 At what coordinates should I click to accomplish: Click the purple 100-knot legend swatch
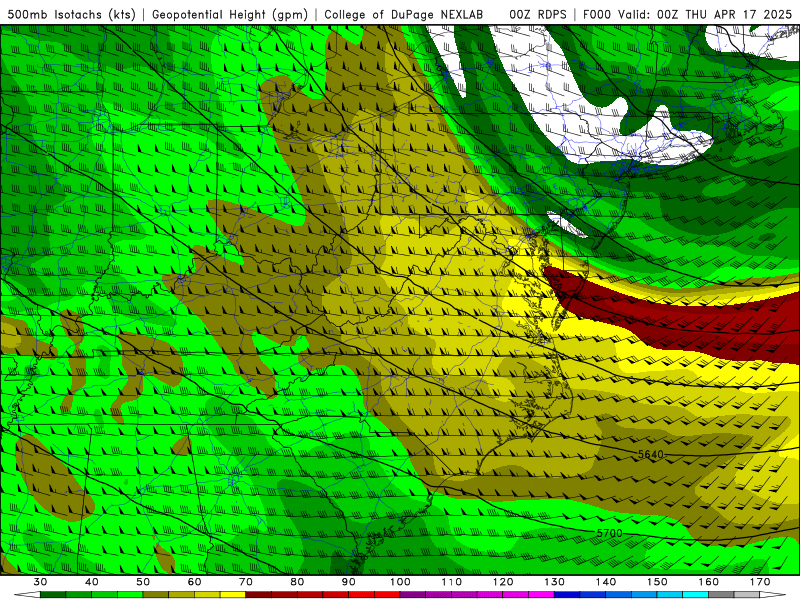click(413, 594)
